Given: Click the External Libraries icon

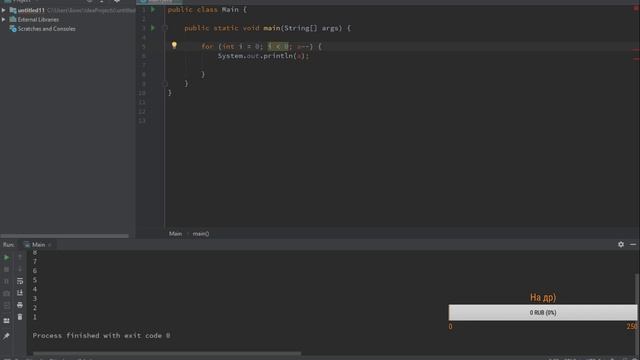Looking at the screenshot, I should [x=13, y=19].
